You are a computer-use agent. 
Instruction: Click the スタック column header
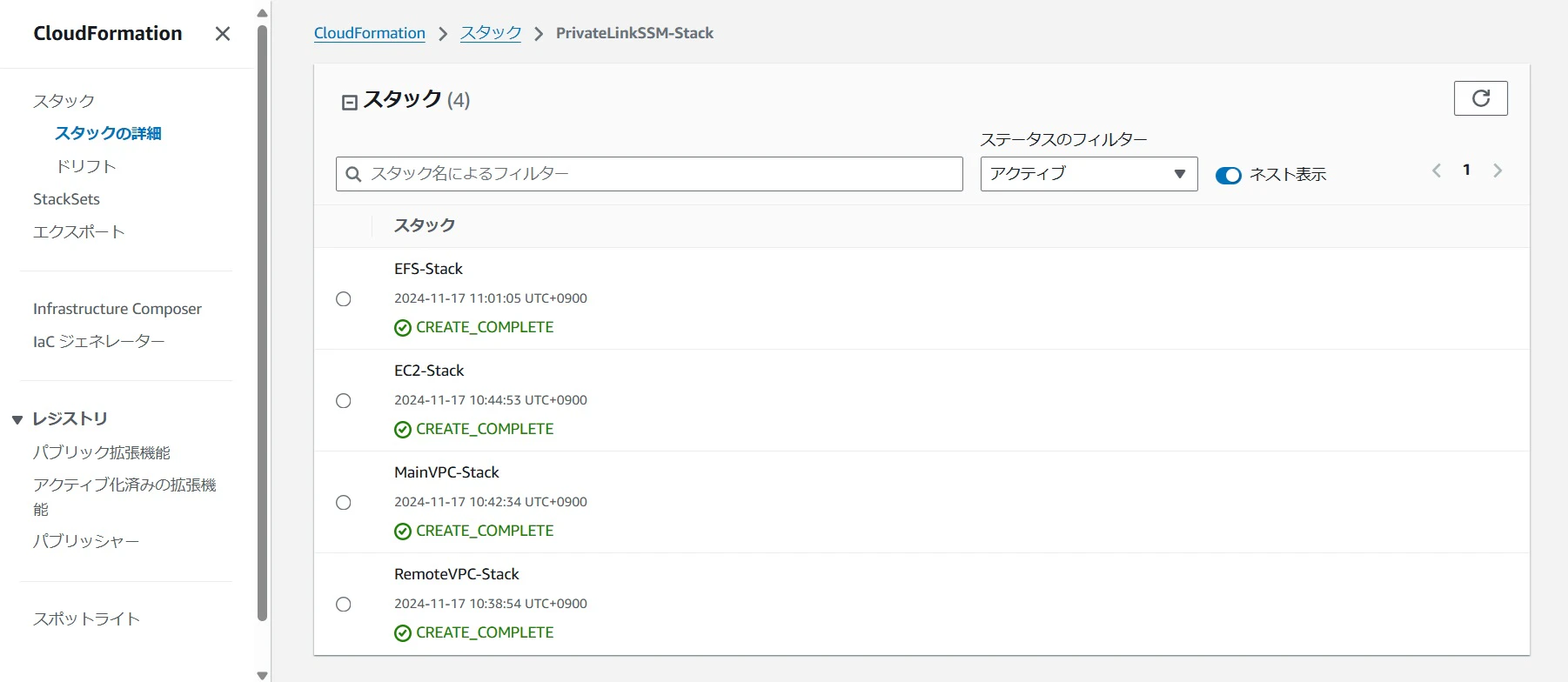(x=425, y=225)
